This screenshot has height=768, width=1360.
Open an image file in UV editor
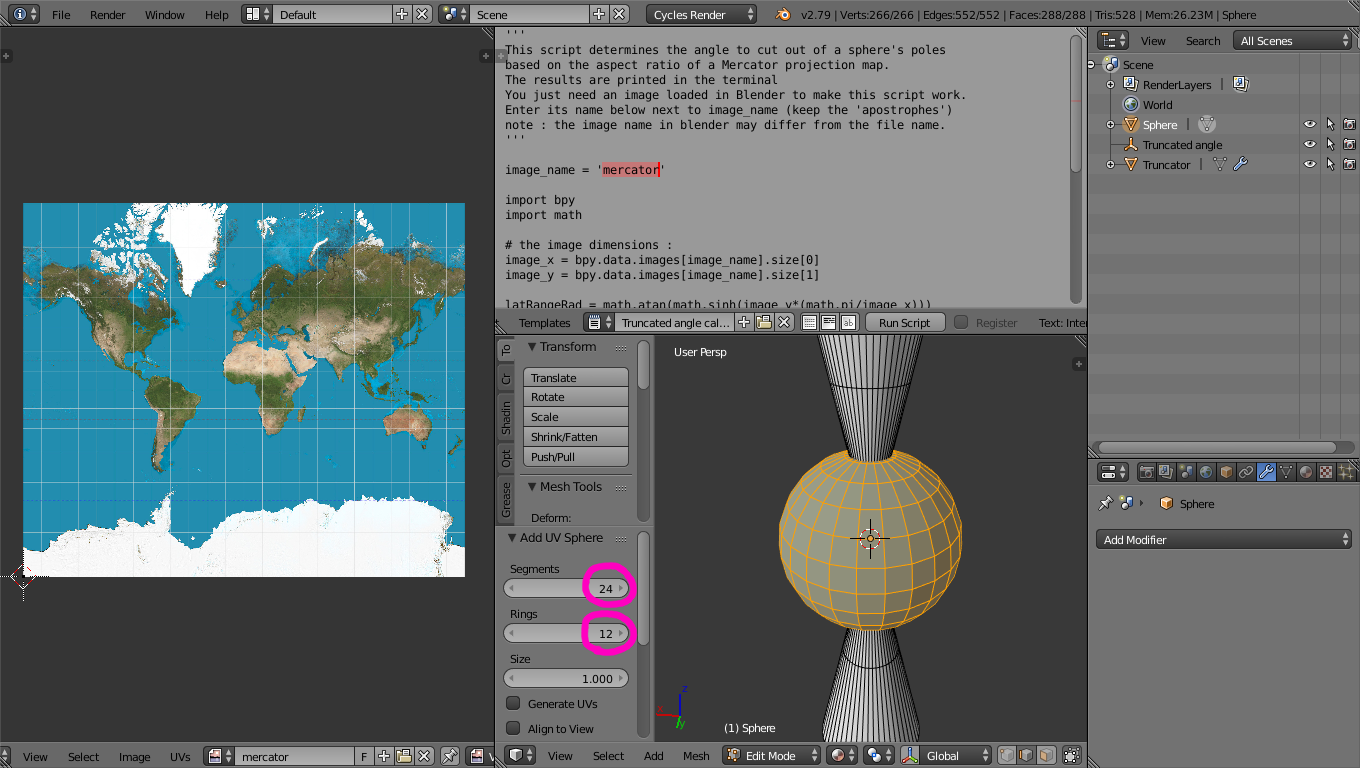click(404, 756)
